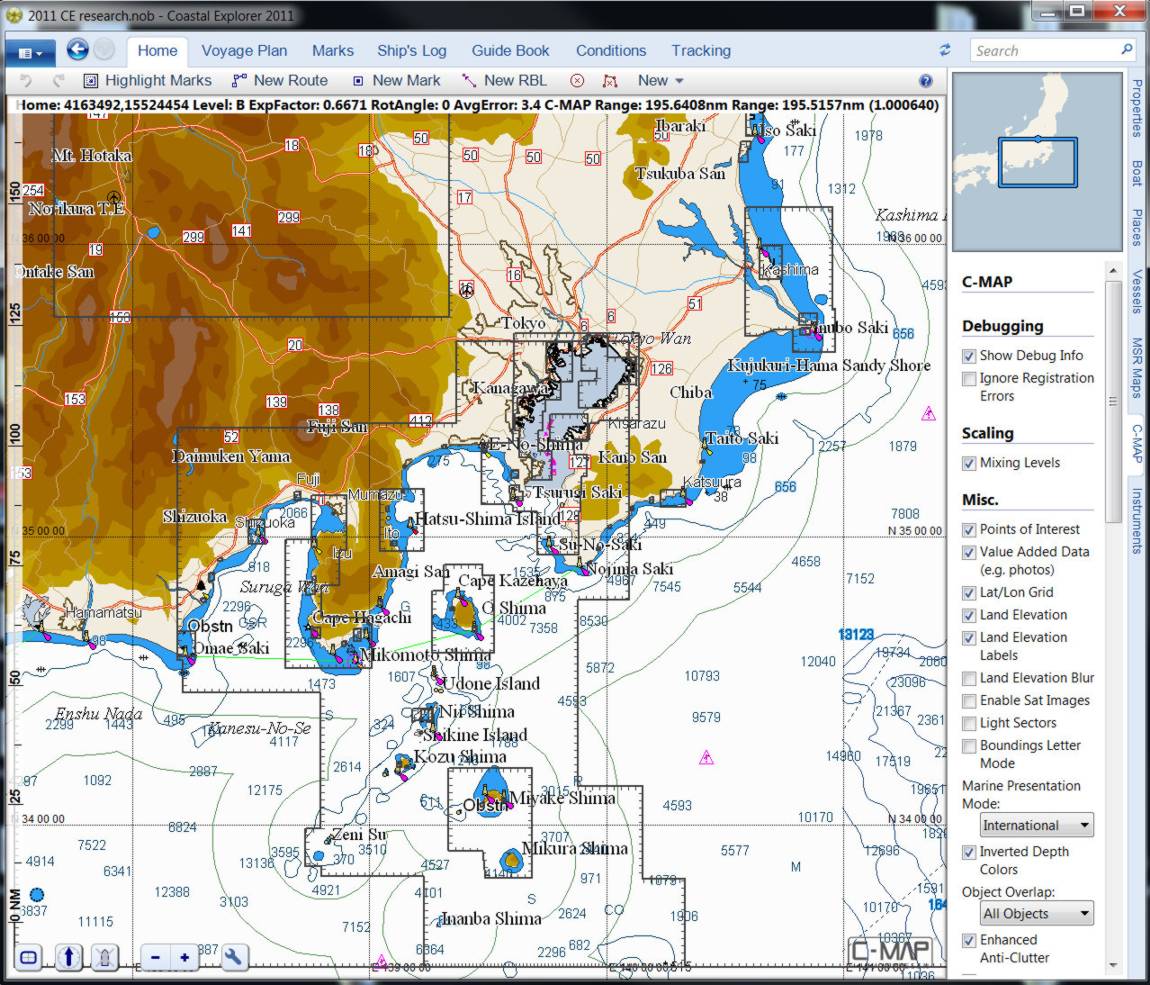
Task: Open the Ship's Log tab
Action: [411, 51]
